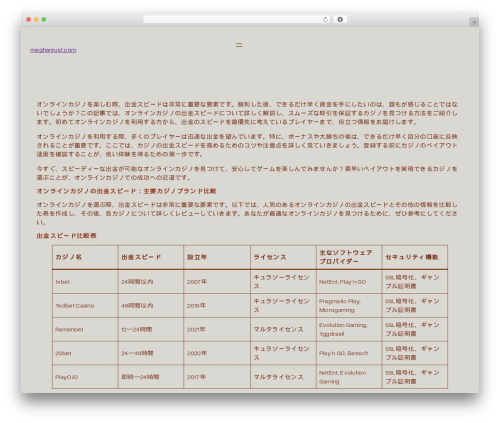Minimize the window using the yellow button
Viewport: 500px width, 423px height.
(36, 20)
